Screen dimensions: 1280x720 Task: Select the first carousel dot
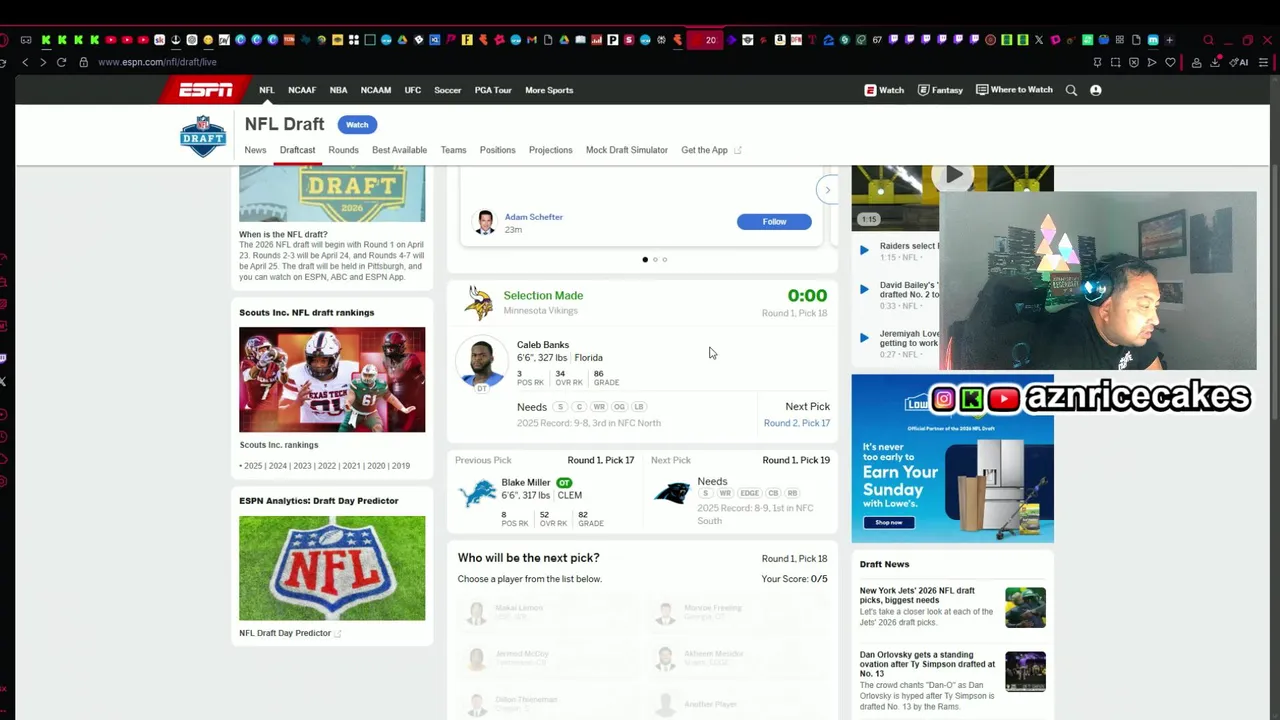point(644,260)
